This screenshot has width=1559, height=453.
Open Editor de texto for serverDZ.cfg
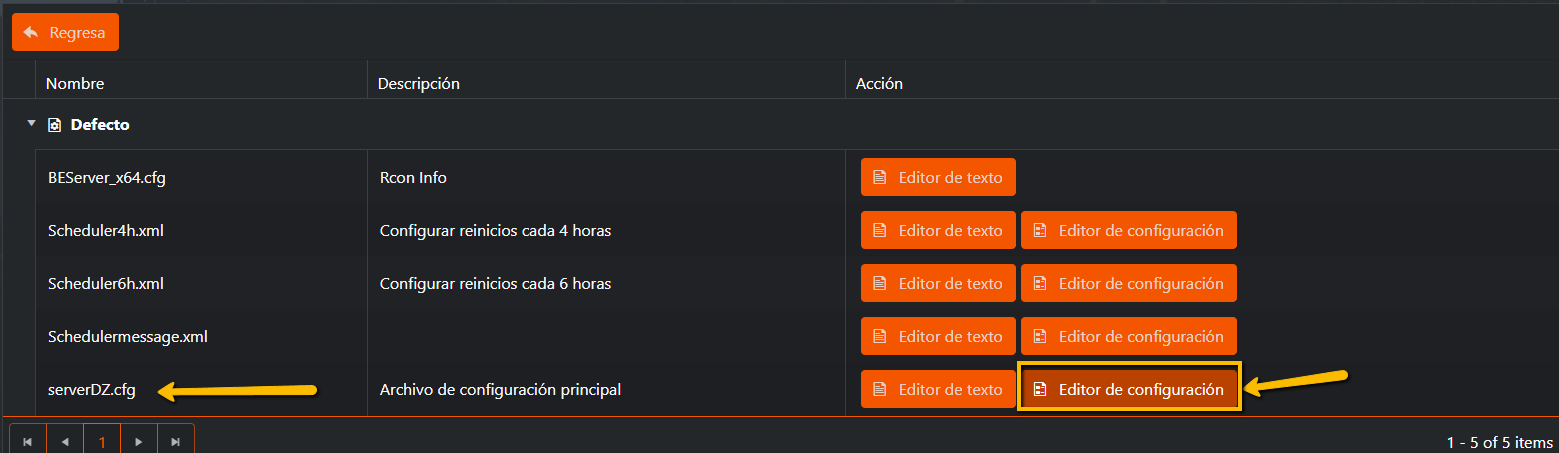click(938, 389)
